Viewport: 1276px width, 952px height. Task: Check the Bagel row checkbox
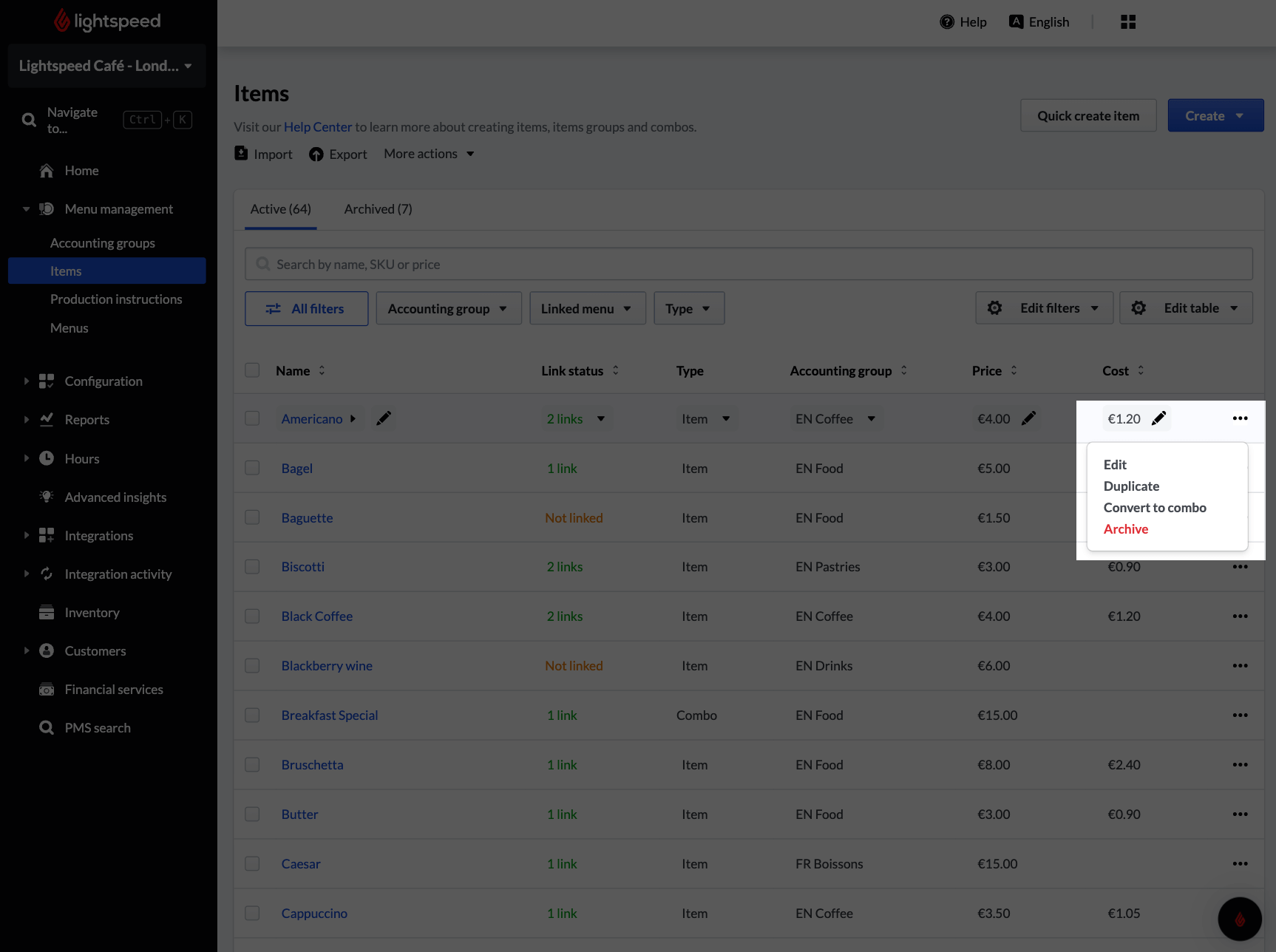pos(252,468)
